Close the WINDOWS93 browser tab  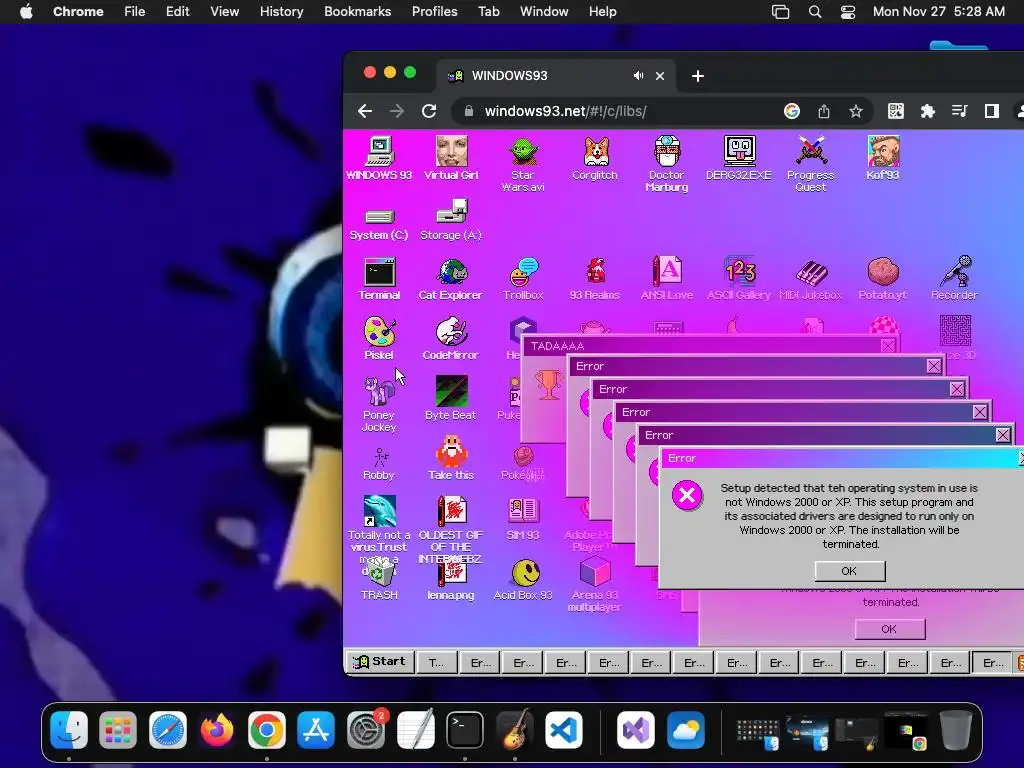(x=660, y=76)
